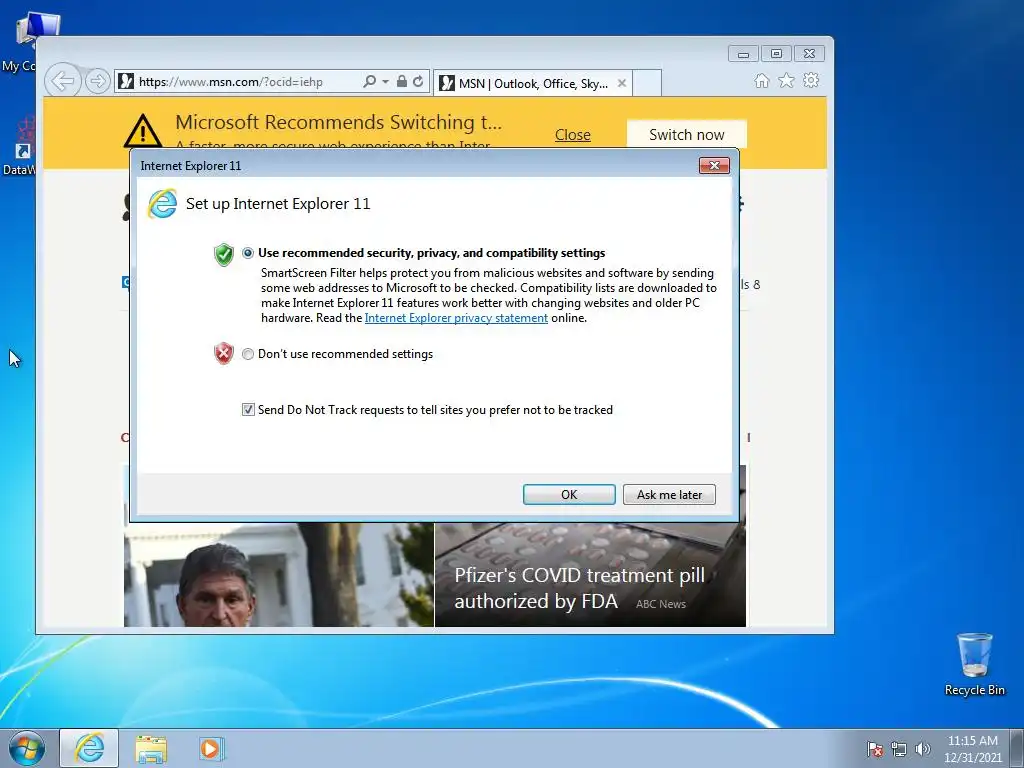The width and height of the screenshot is (1024, 768).
Task: Click the MSN site icon in address bar
Action: click(126, 82)
